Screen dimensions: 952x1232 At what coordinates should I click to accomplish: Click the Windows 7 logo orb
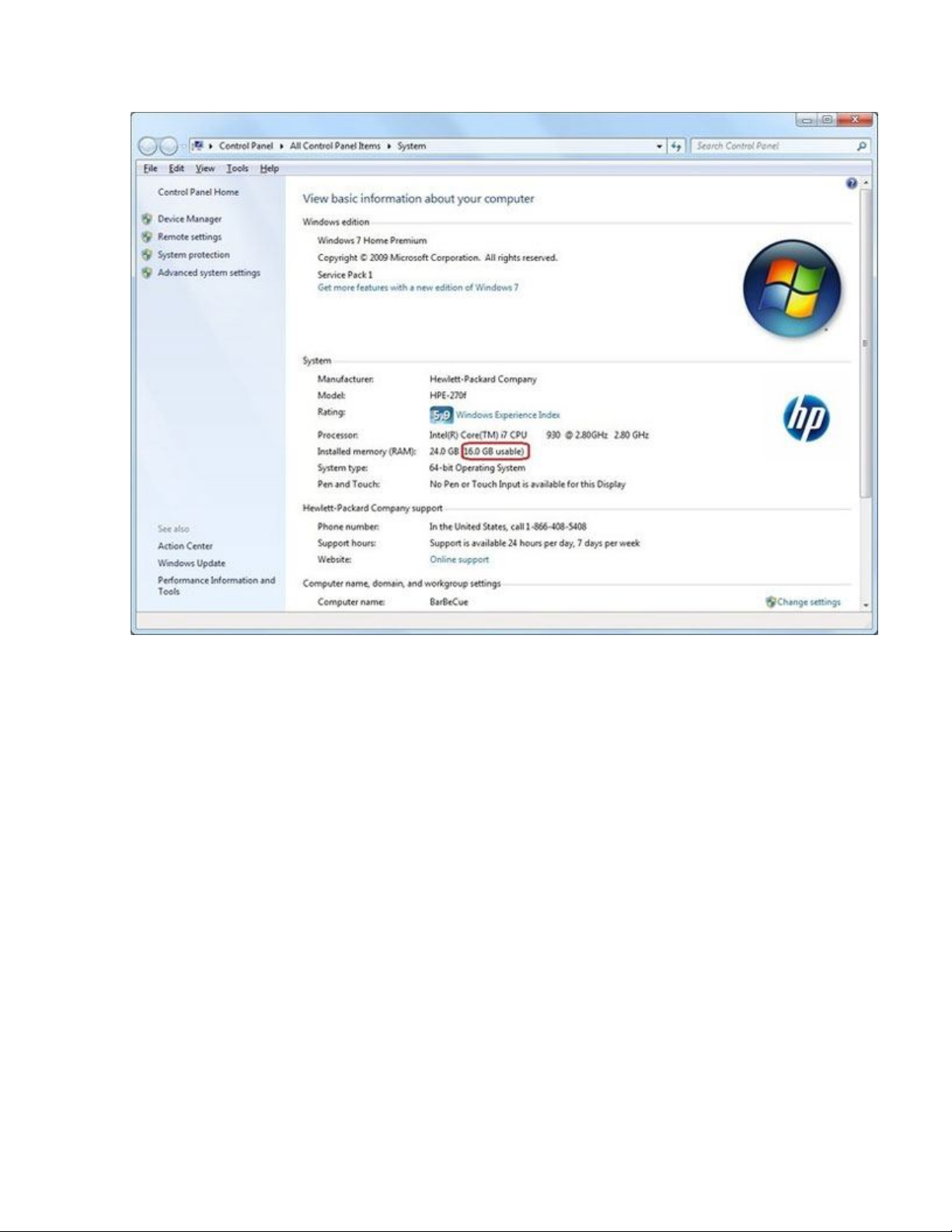792,288
